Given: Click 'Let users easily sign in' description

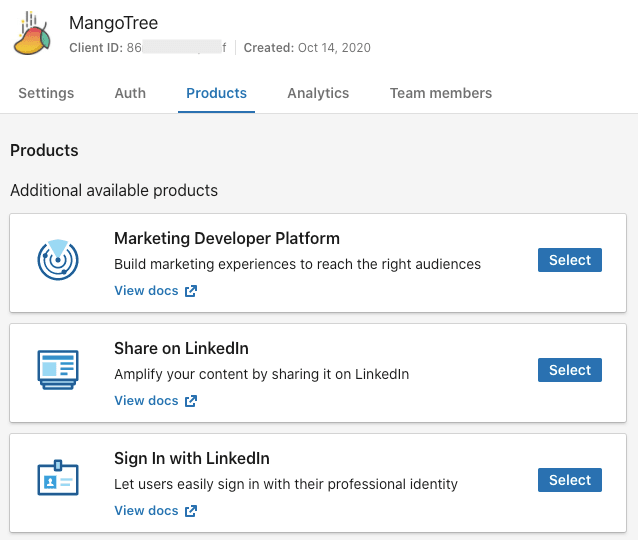Looking at the screenshot, I should 286,484.
